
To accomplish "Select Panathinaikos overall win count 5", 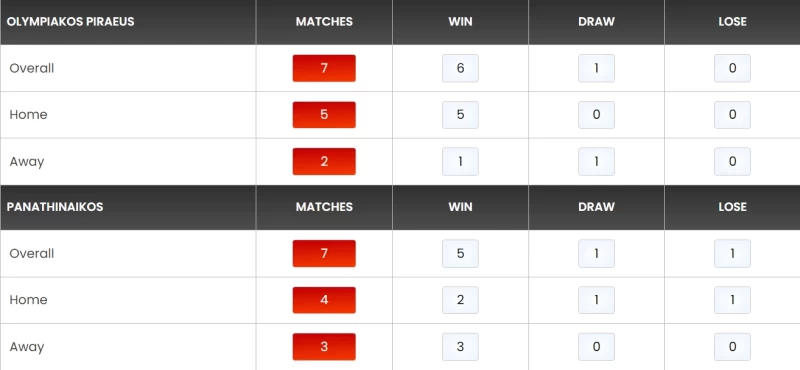I will (460, 253).
